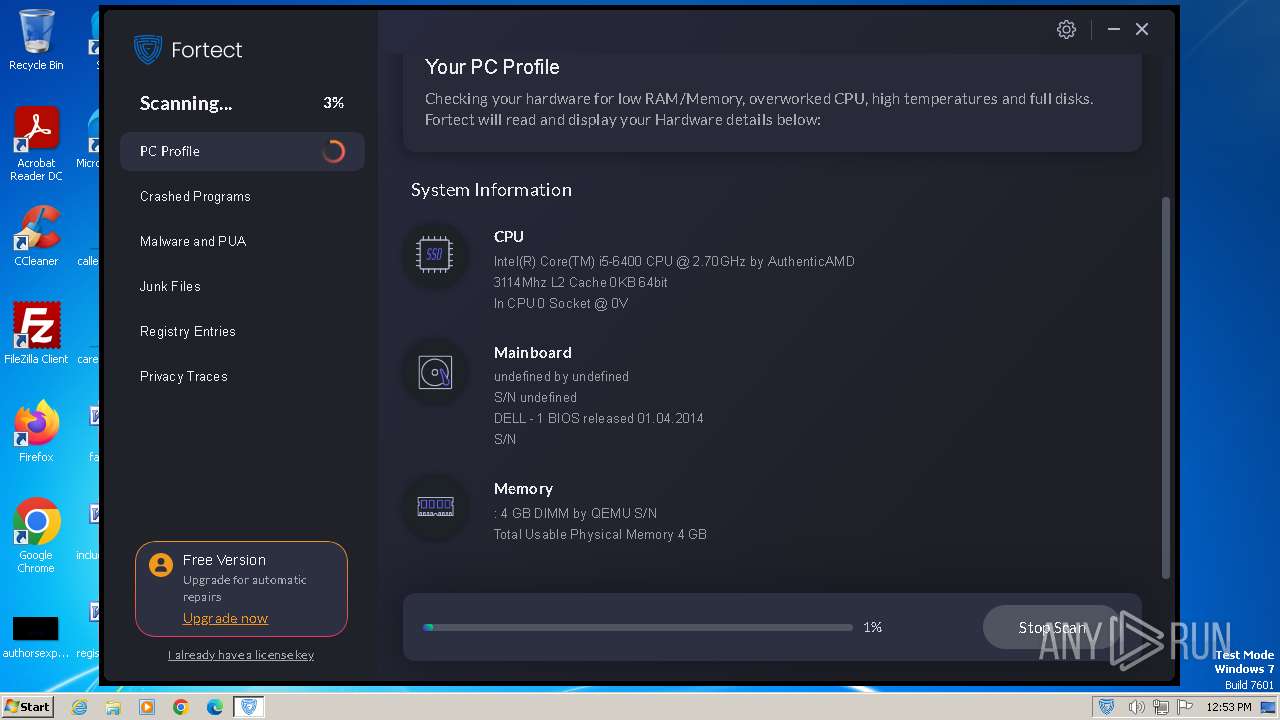
Task: Select PC Profile in sidebar
Action: (x=242, y=151)
